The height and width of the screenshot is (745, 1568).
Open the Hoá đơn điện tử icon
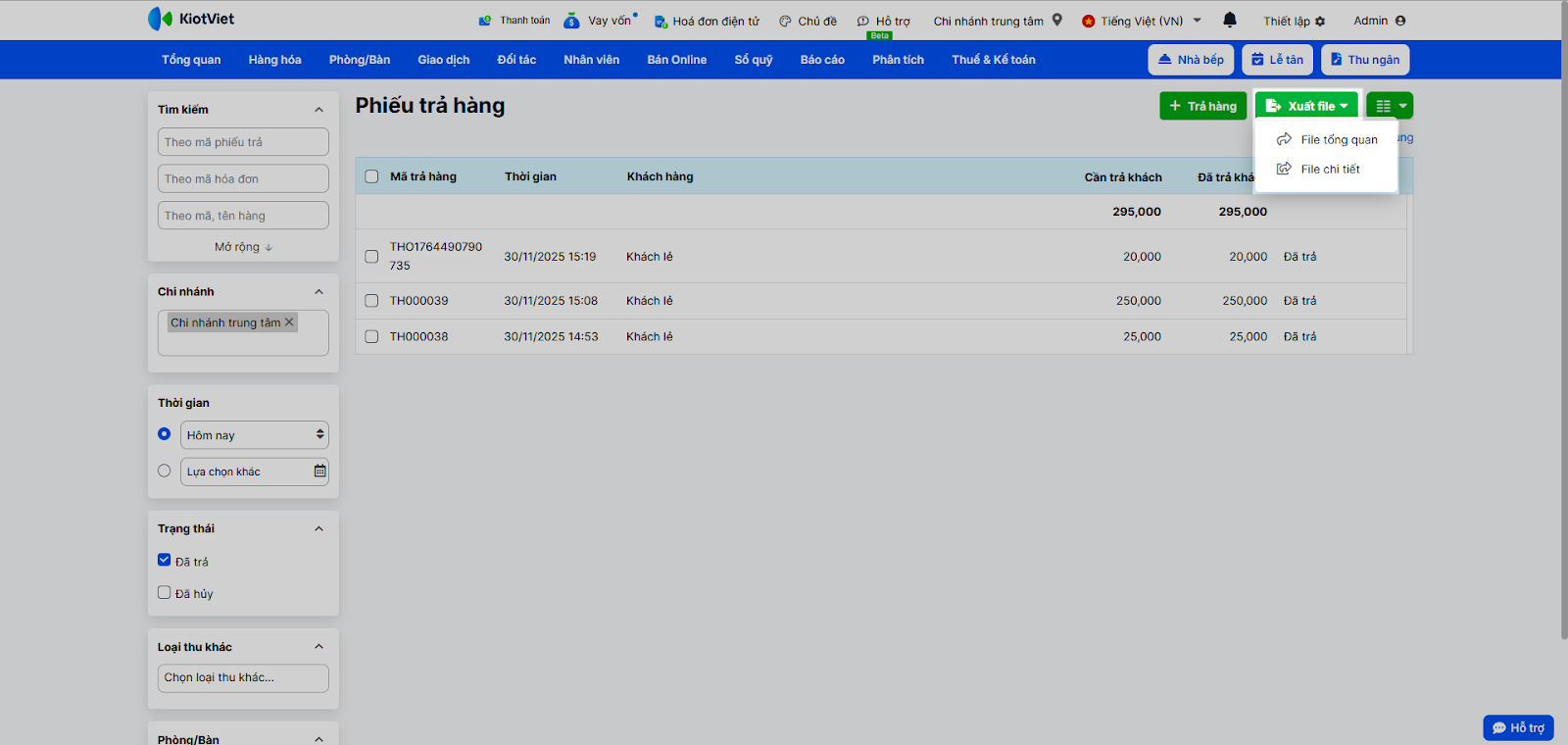pyautogui.click(x=661, y=21)
